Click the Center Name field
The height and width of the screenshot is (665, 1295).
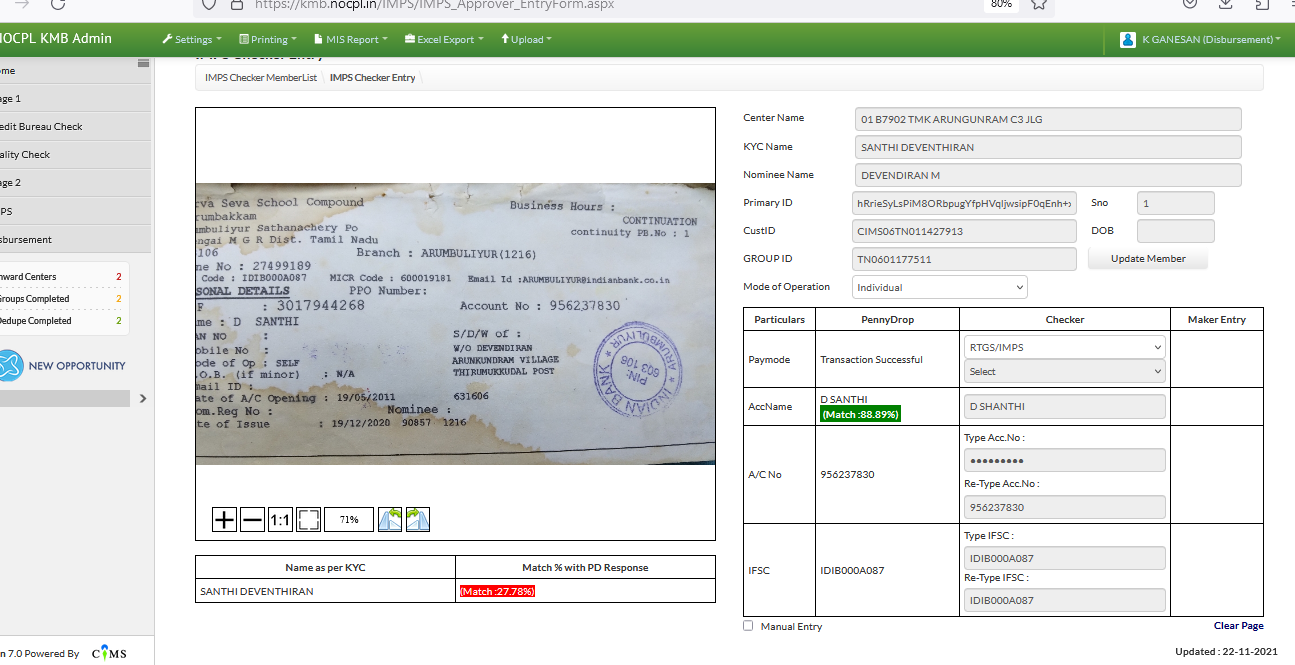[1048, 119]
